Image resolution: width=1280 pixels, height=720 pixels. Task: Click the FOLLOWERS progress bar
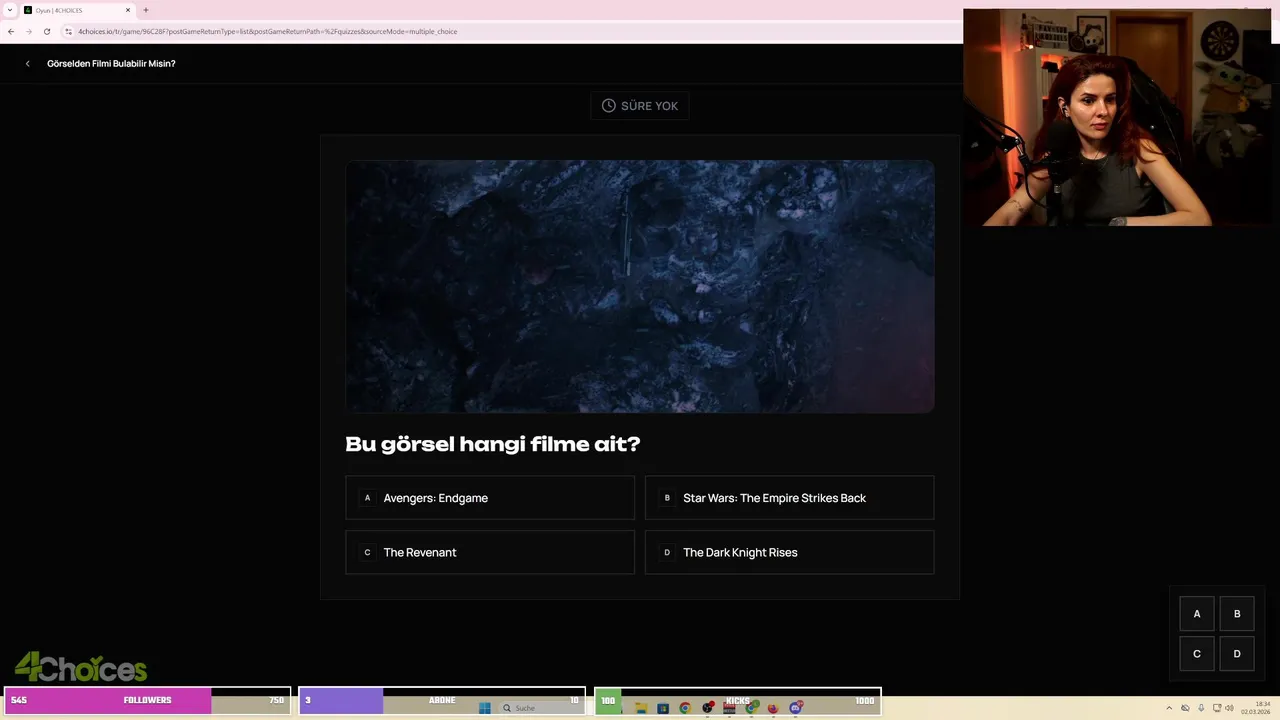(147, 700)
